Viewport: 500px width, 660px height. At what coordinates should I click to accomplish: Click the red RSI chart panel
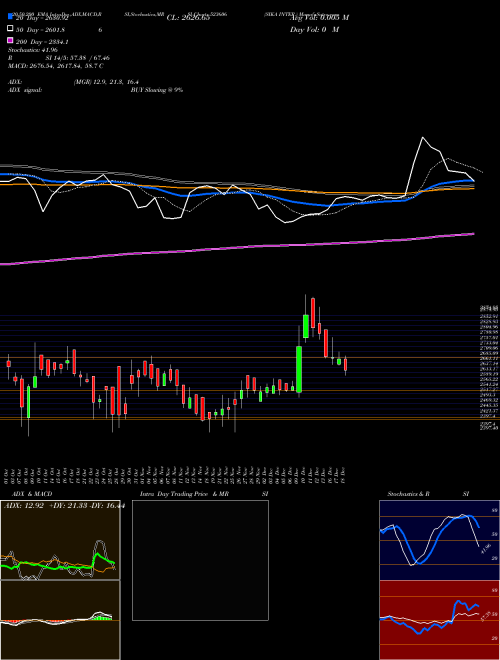[x=439, y=620]
